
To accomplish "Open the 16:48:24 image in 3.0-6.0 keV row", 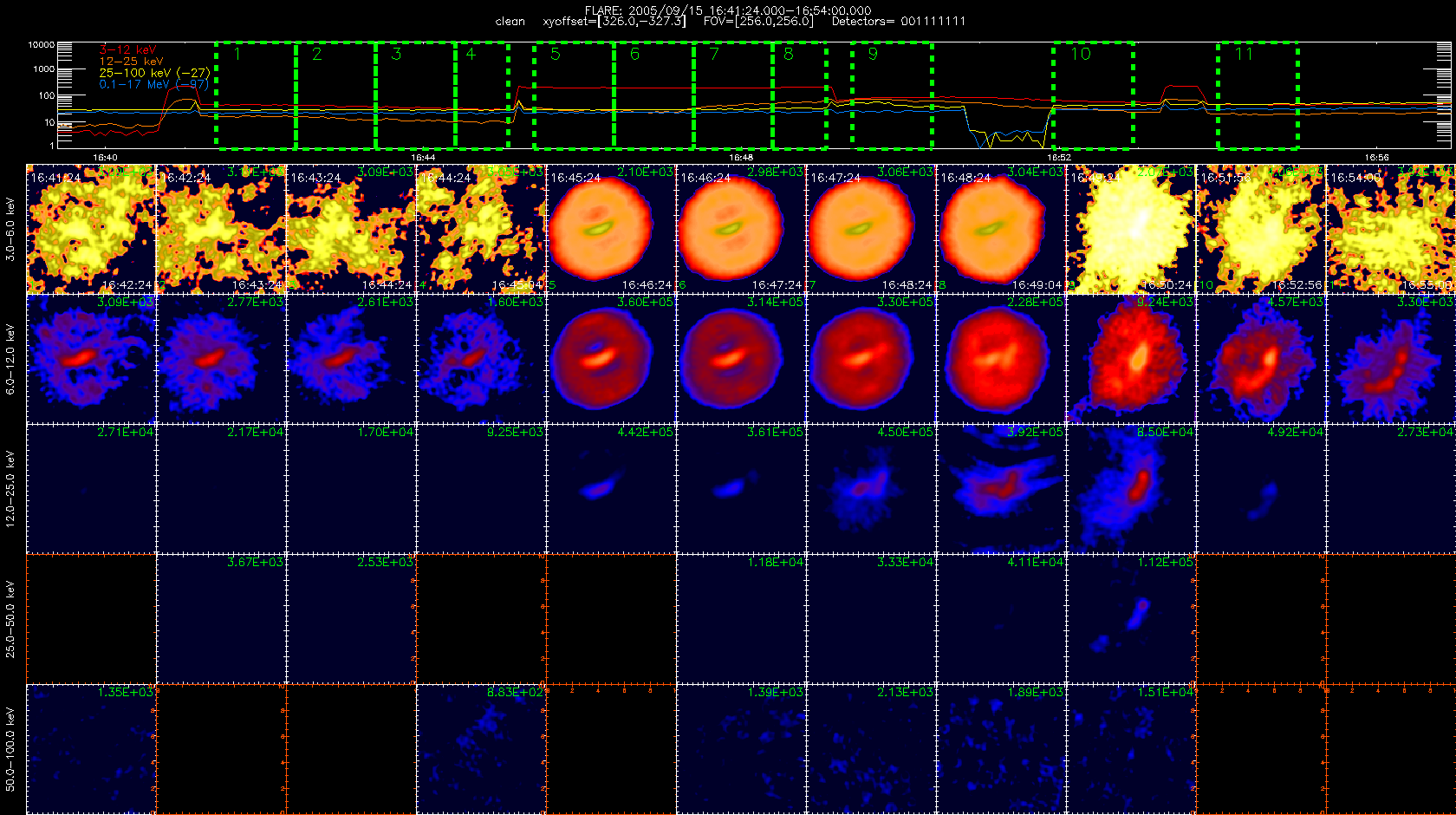I will 1001,229.
